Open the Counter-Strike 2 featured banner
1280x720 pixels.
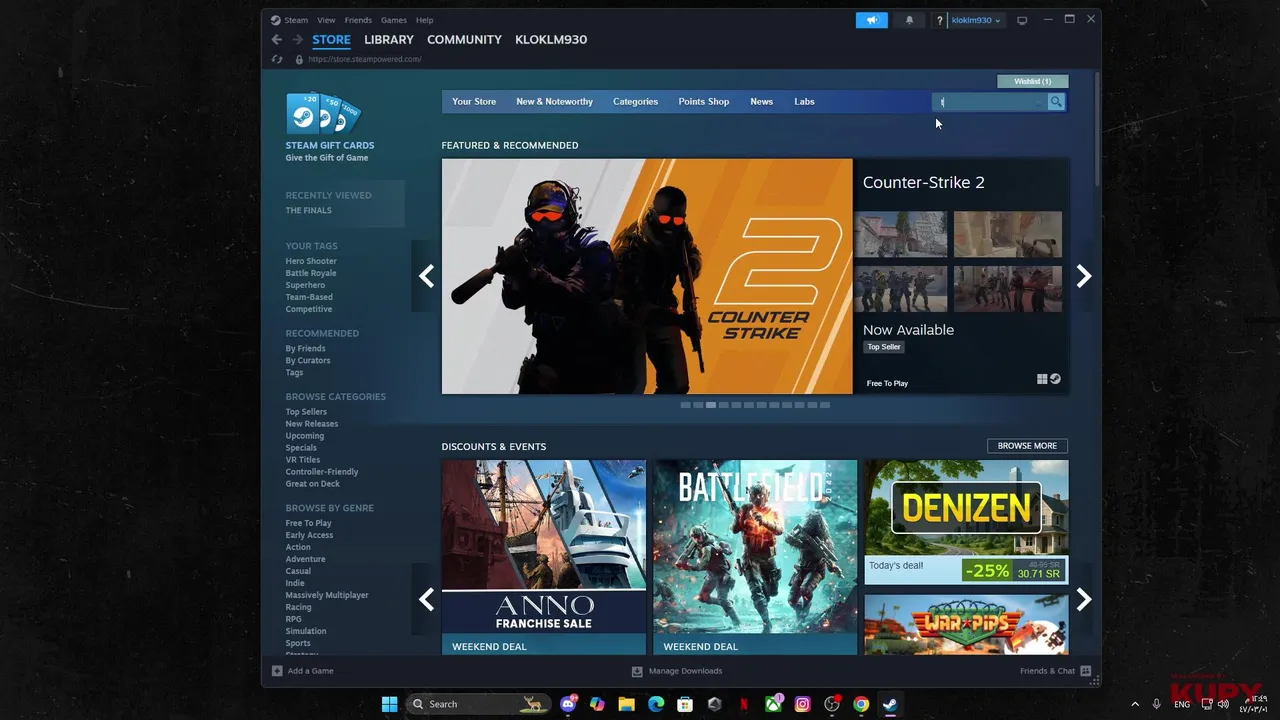pos(647,276)
